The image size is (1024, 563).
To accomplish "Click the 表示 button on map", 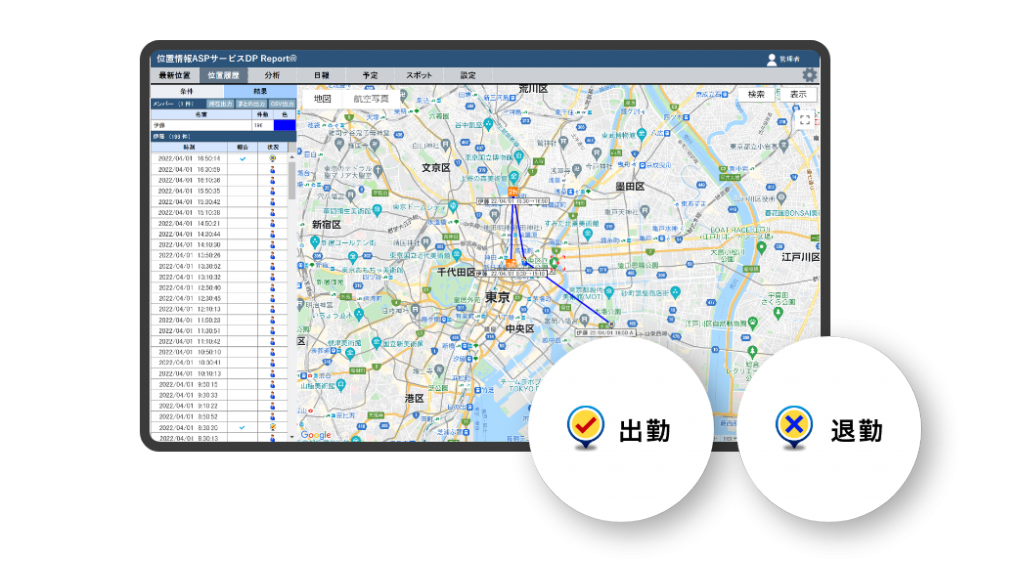I will click(x=798, y=95).
